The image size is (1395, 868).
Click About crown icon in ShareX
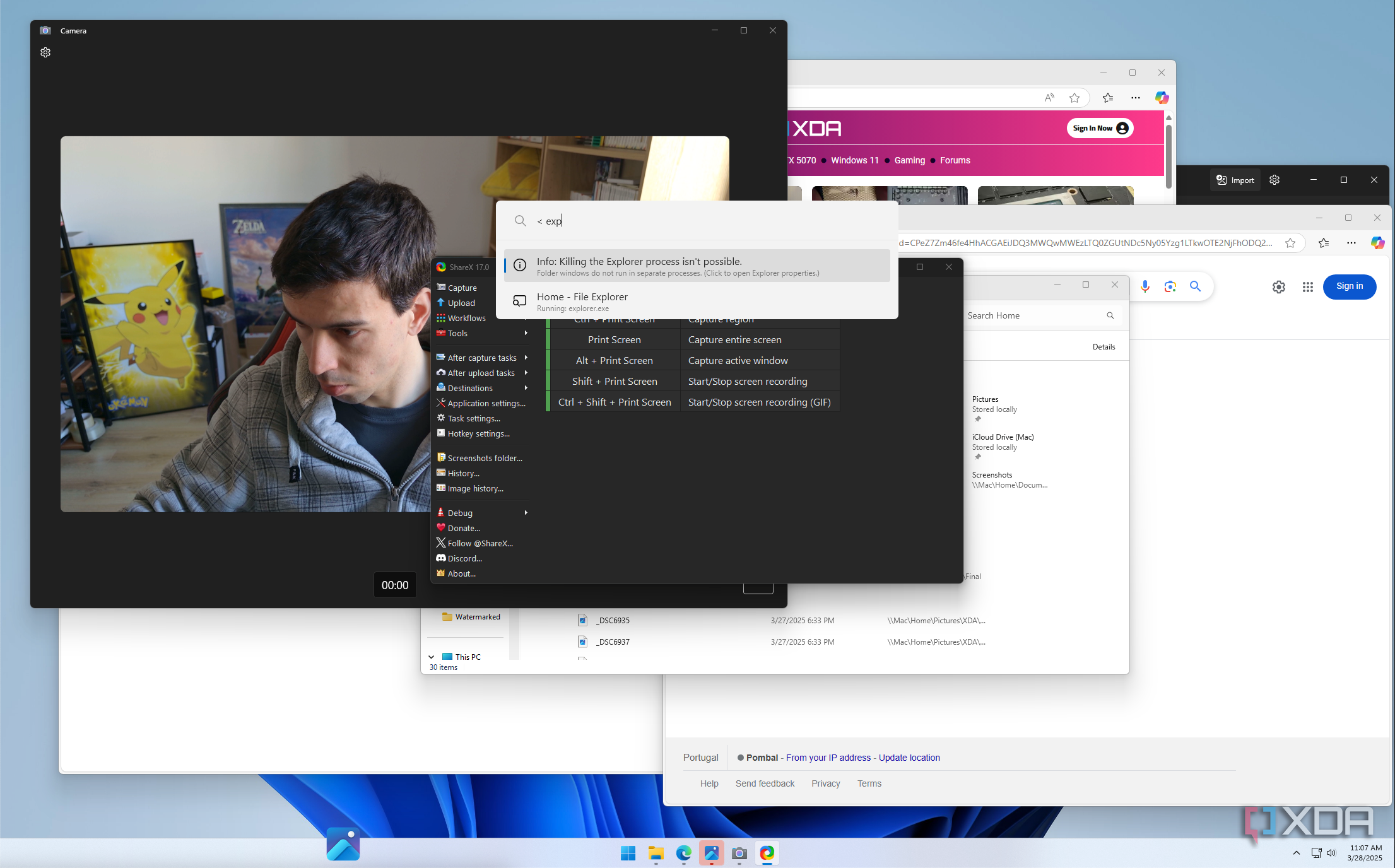441,573
